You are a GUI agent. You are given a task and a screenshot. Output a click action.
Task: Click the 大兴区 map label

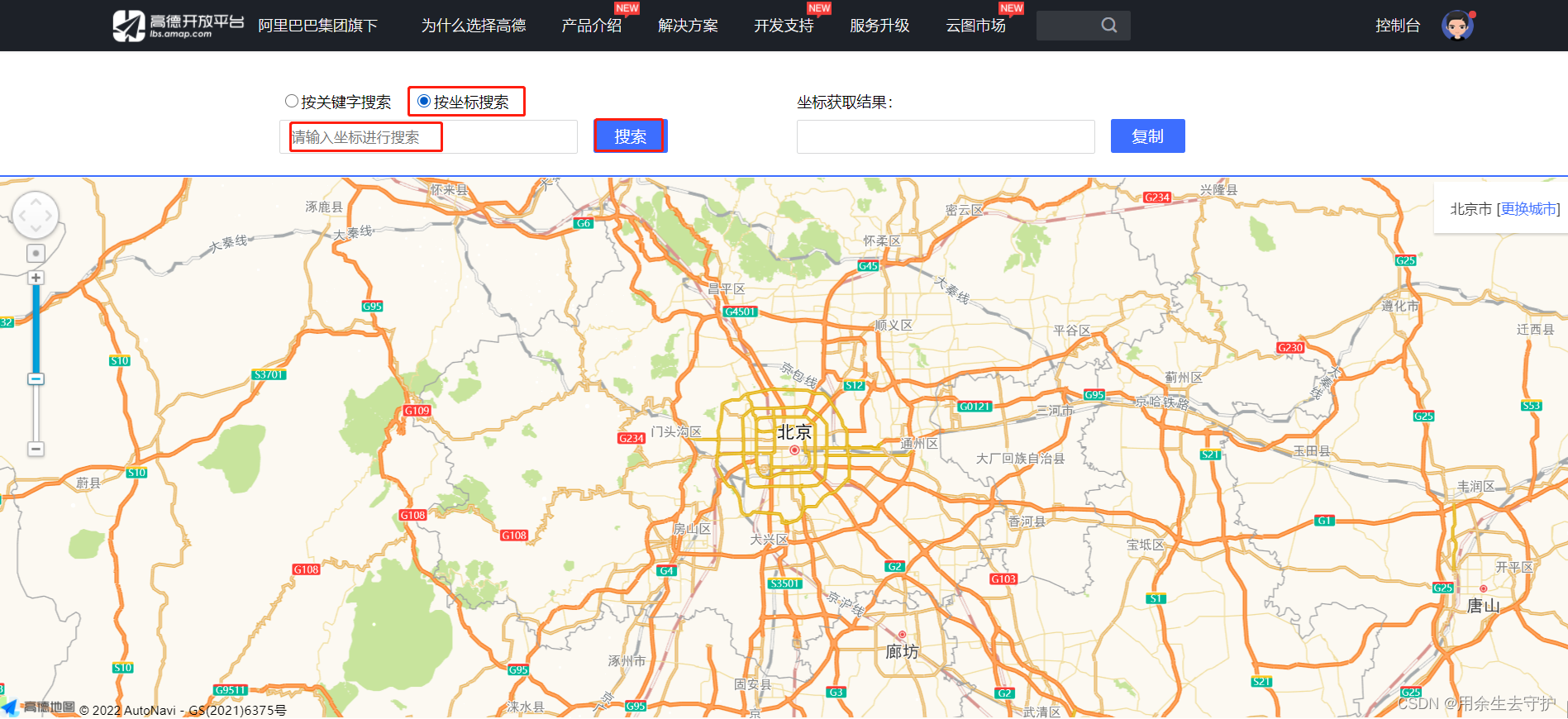point(769,540)
